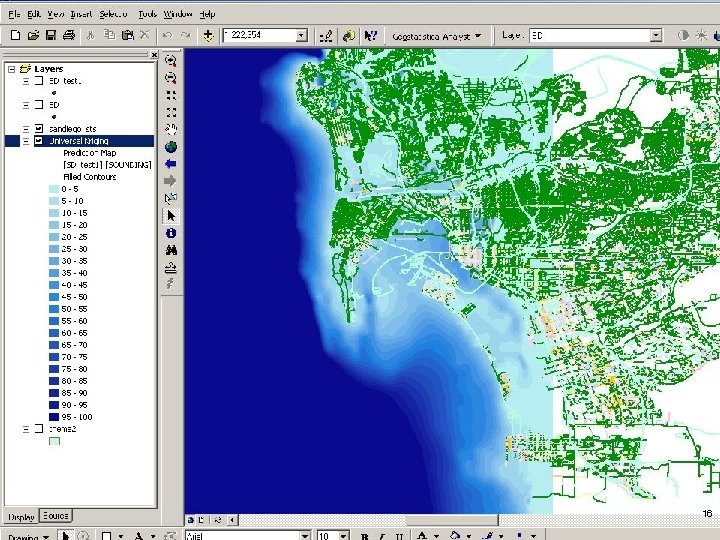Select the Measure tool
This screenshot has width=720, height=540.
tap(171, 268)
